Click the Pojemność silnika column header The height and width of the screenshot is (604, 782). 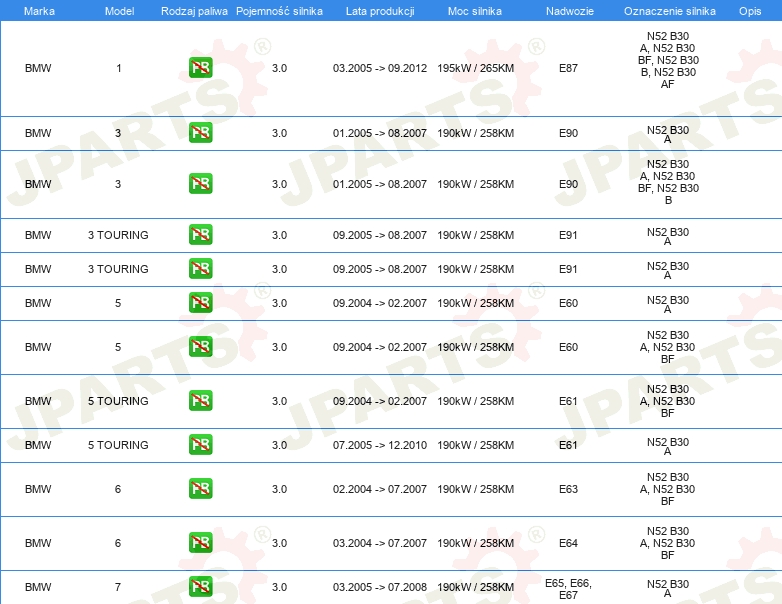coord(279,11)
